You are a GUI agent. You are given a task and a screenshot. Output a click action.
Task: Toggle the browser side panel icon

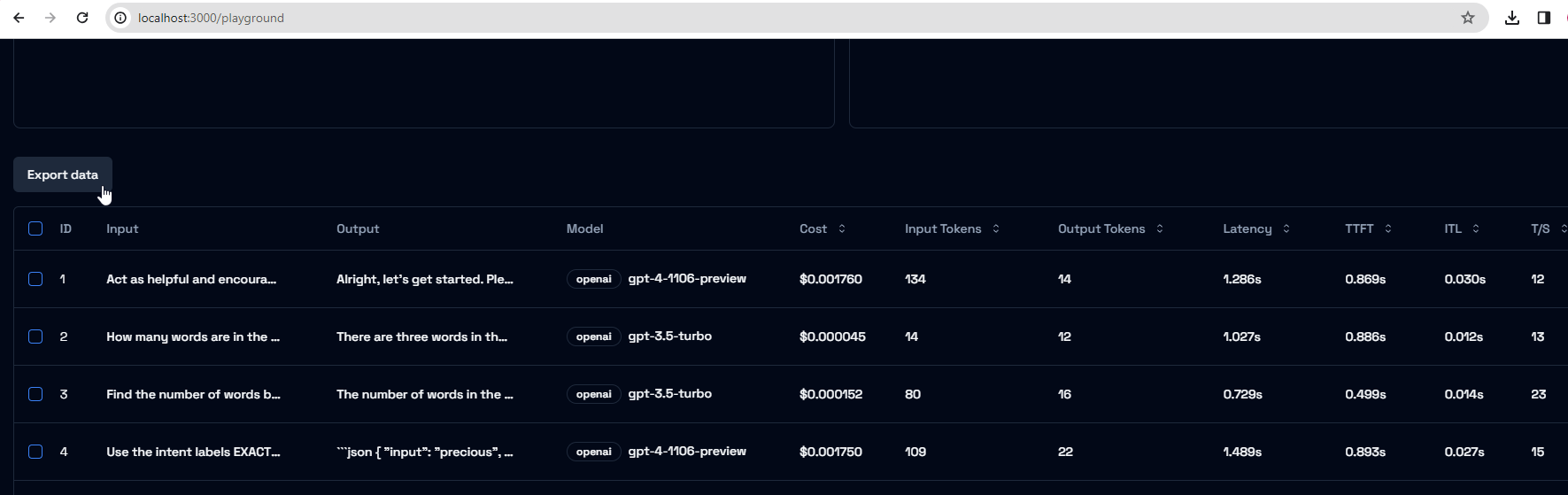pyautogui.click(x=1543, y=18)
